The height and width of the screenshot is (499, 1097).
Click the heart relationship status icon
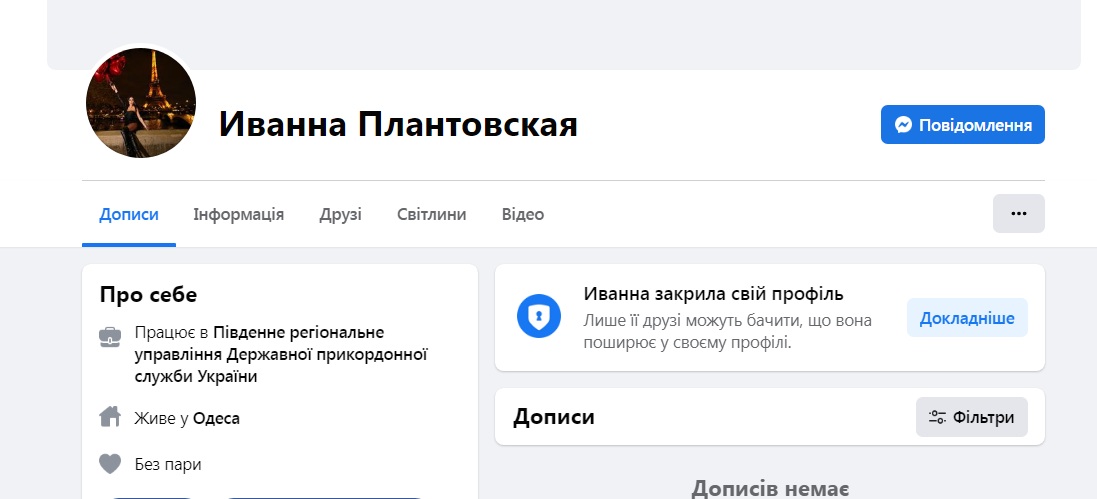pos(110,464)
